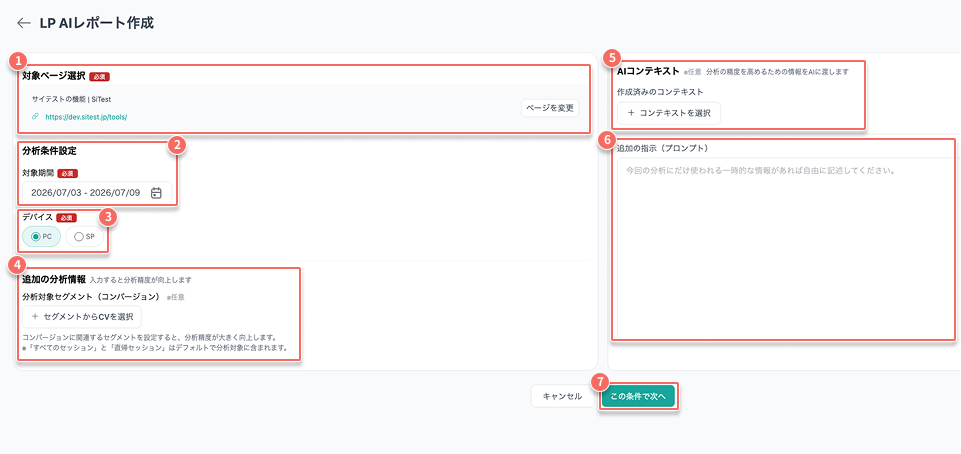This screenshot has height=454, width=961.
Task: Focus the 追加の指示（プロンプト） text area
Action: tap(785, 248)
